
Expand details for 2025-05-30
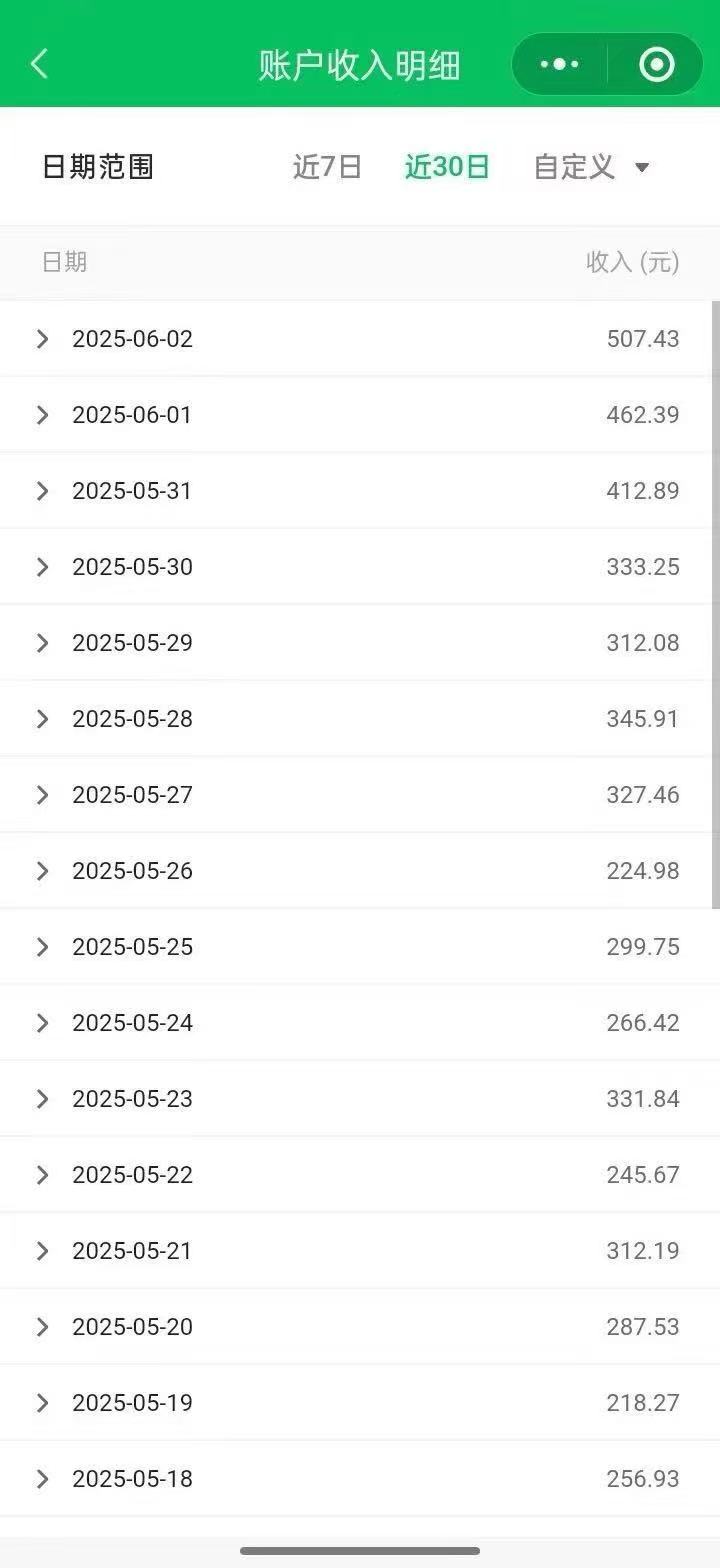pyautogui.click(x=42, y=567)
